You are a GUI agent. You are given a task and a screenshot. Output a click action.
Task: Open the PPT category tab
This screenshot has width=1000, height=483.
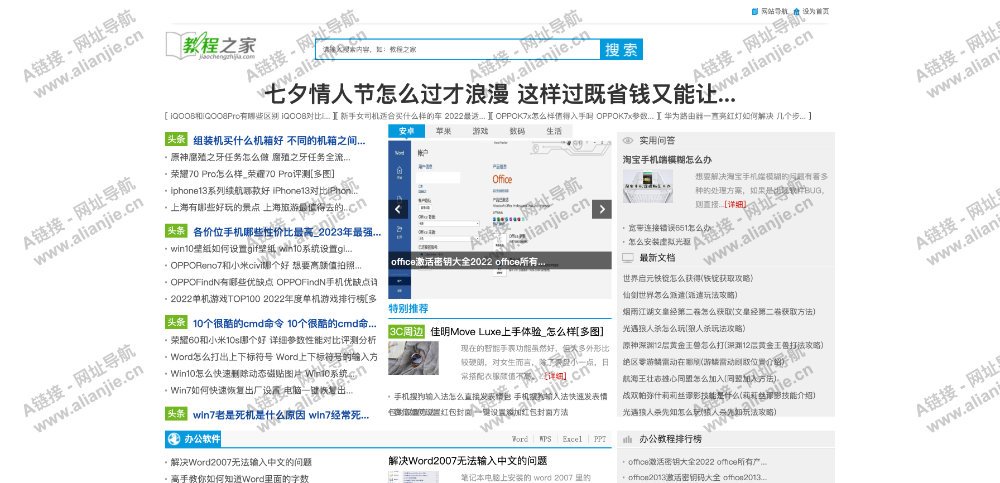[x=600, y=440]
